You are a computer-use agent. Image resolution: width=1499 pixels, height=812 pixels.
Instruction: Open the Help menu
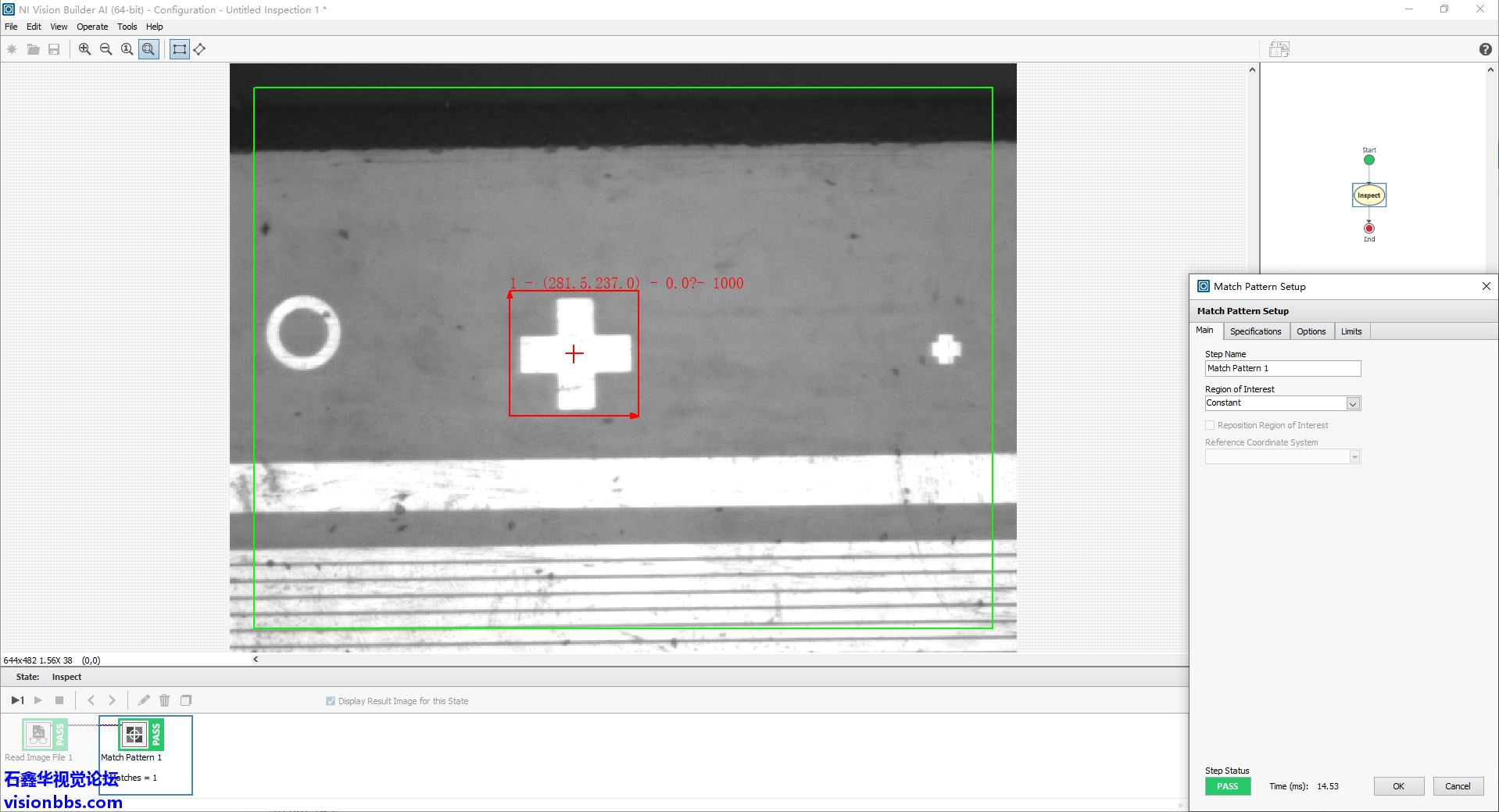click(155, 27)
